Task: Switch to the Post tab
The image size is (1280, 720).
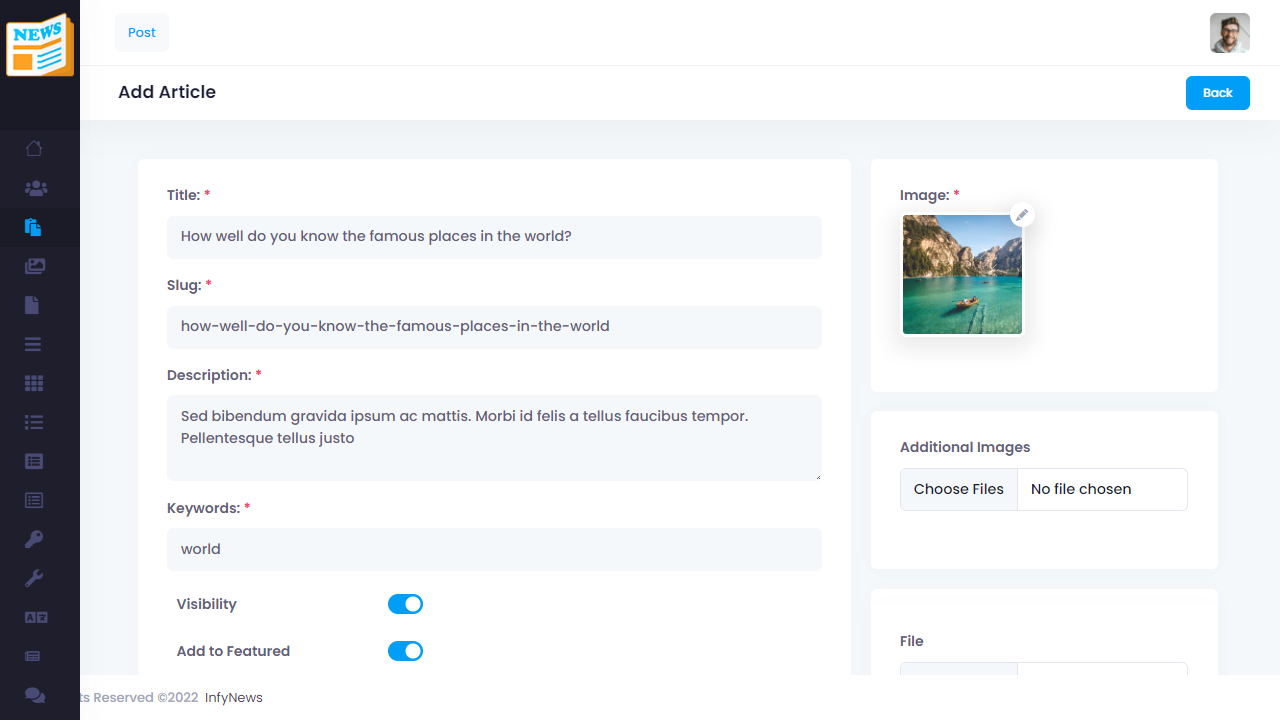Action: 141,32
